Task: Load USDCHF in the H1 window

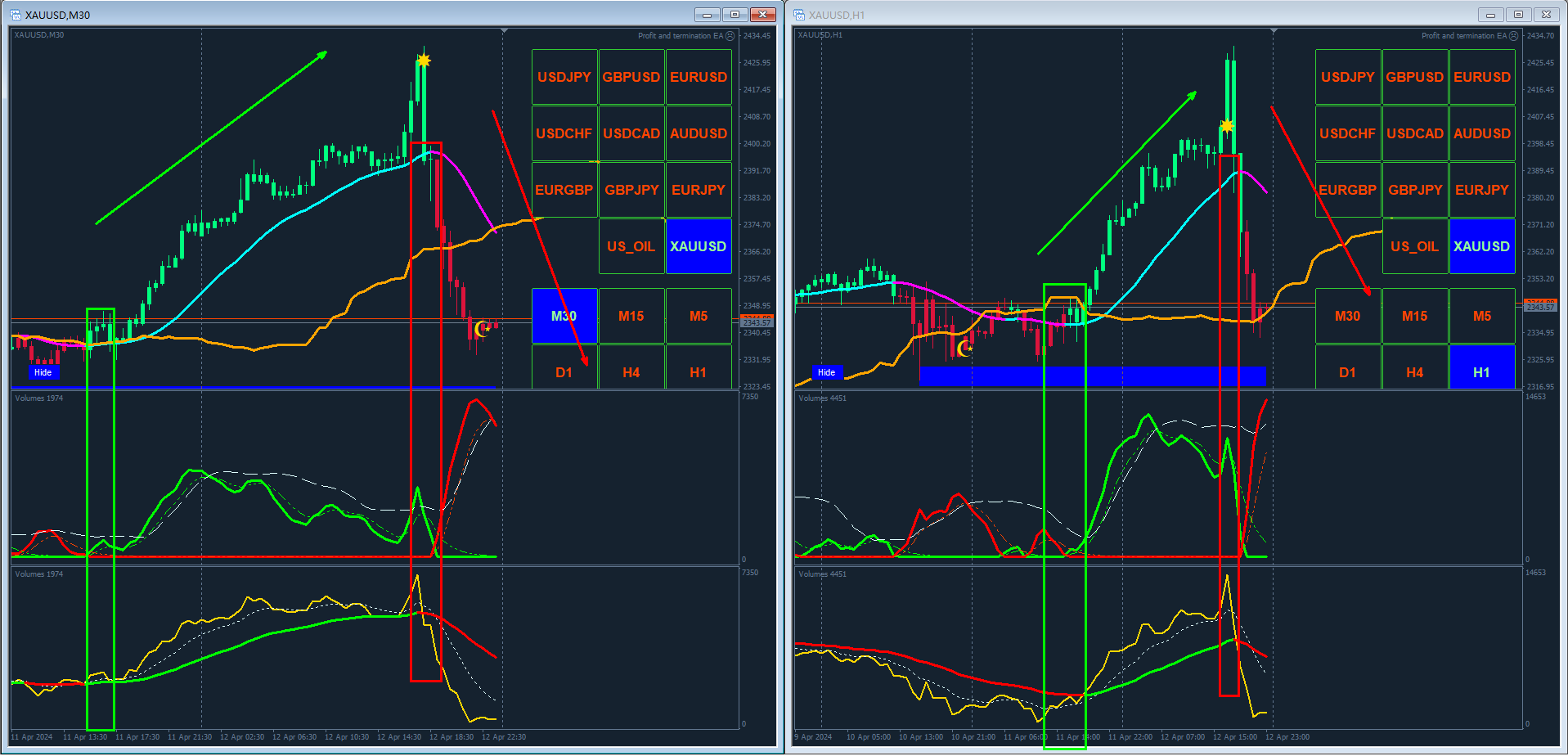Action: point(1348,133)
